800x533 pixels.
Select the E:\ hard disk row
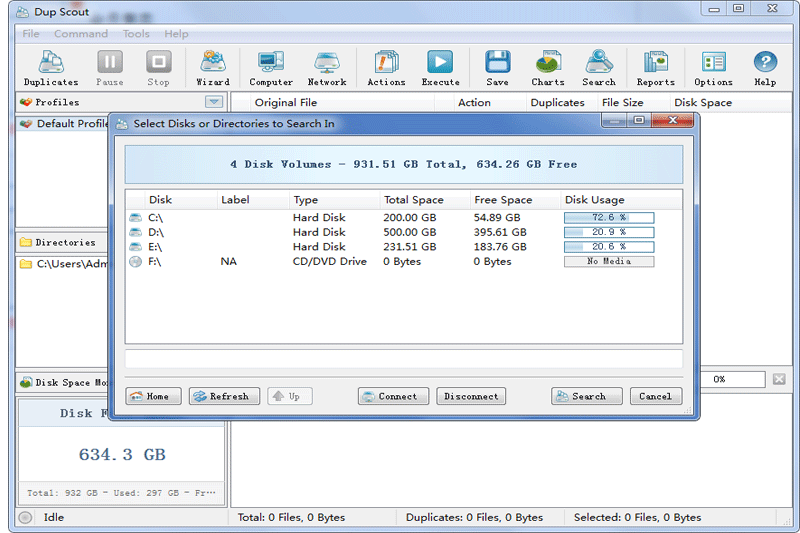pyautogui.click(x=403, y=247)
